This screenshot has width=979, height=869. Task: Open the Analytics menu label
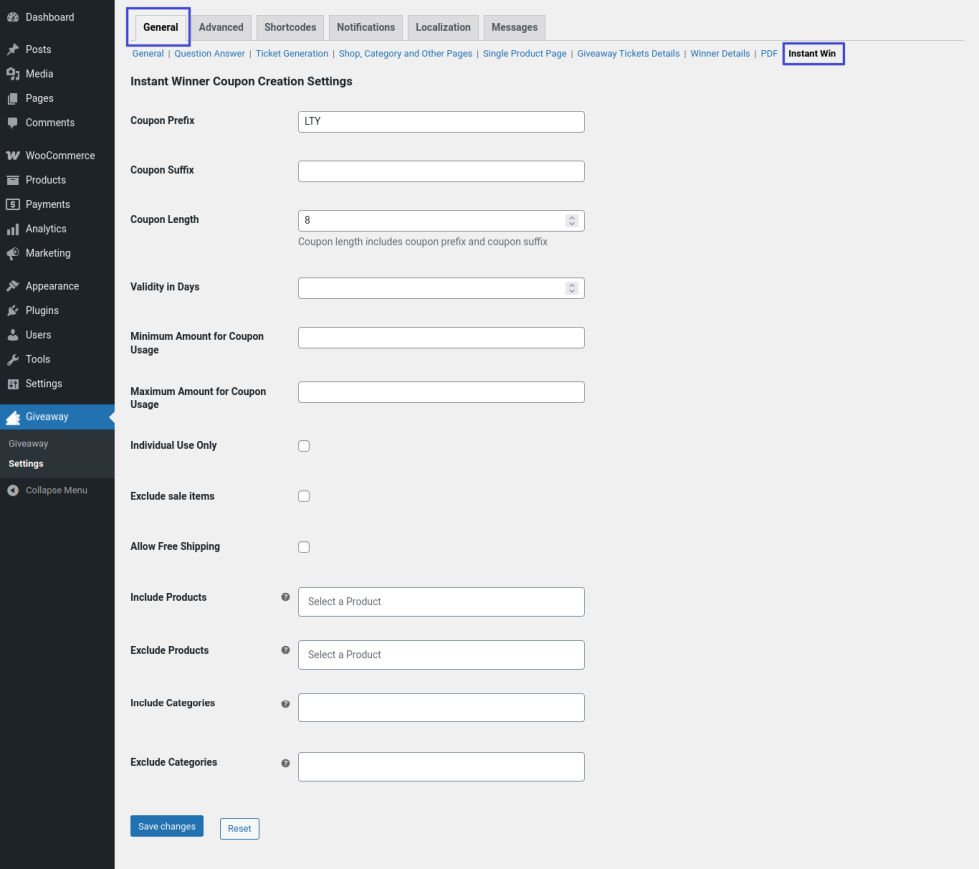[x=46, y=229]
